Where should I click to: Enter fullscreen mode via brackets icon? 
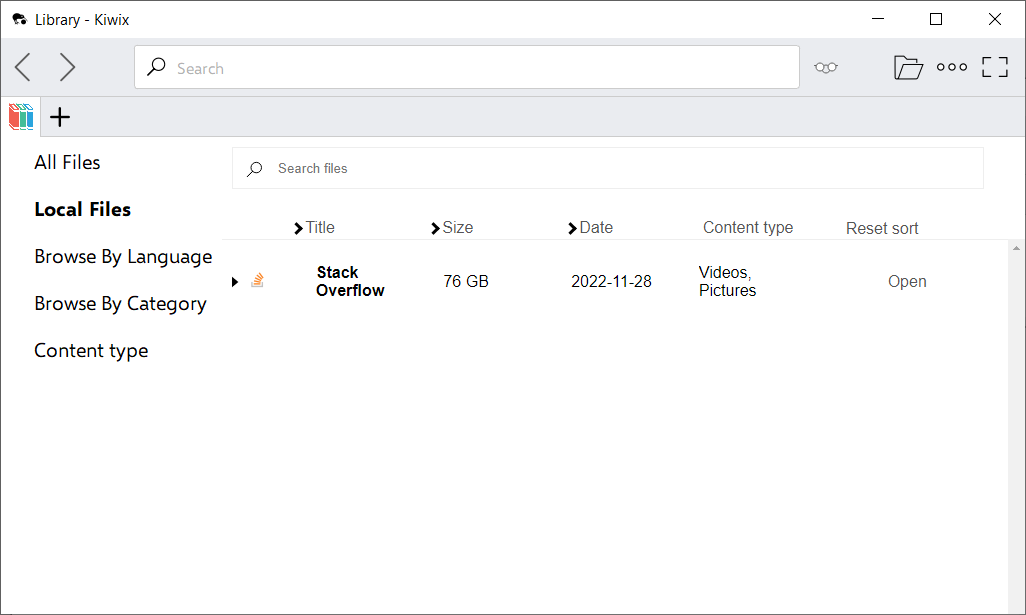tap(995, 67)
